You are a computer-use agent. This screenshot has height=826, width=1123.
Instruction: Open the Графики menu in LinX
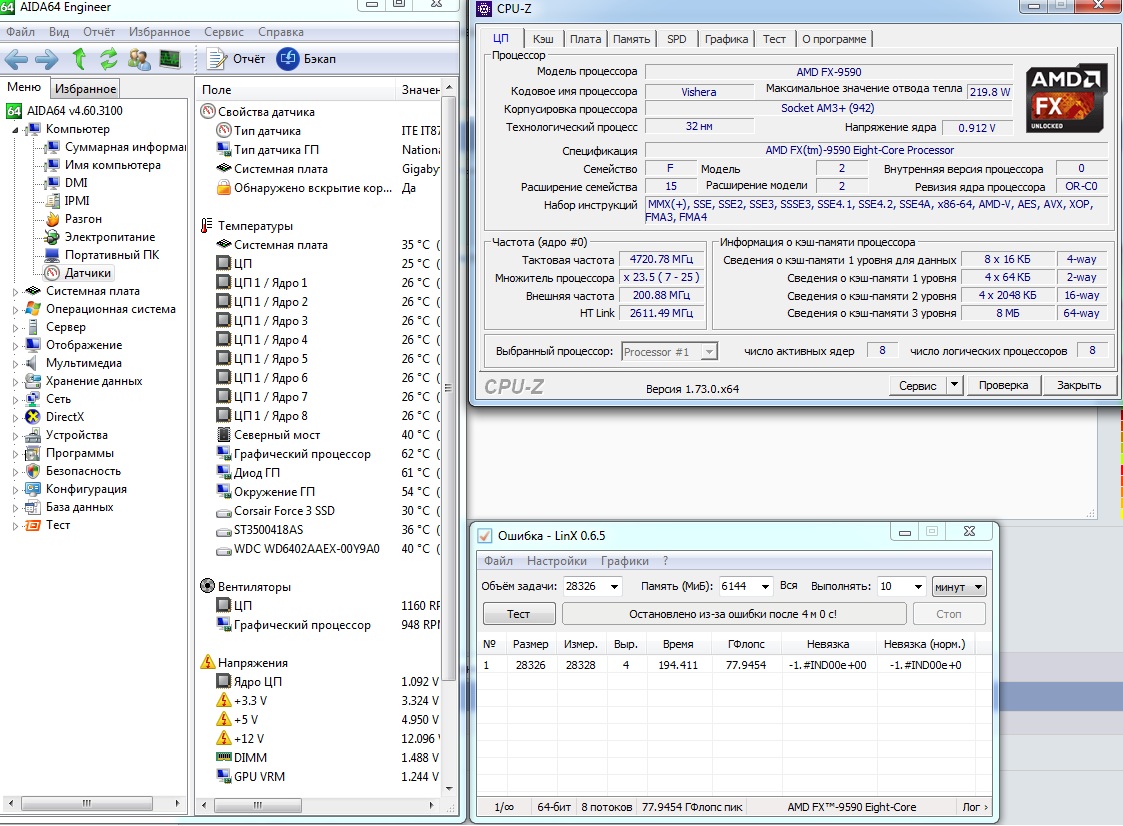[x=625, y=561]
